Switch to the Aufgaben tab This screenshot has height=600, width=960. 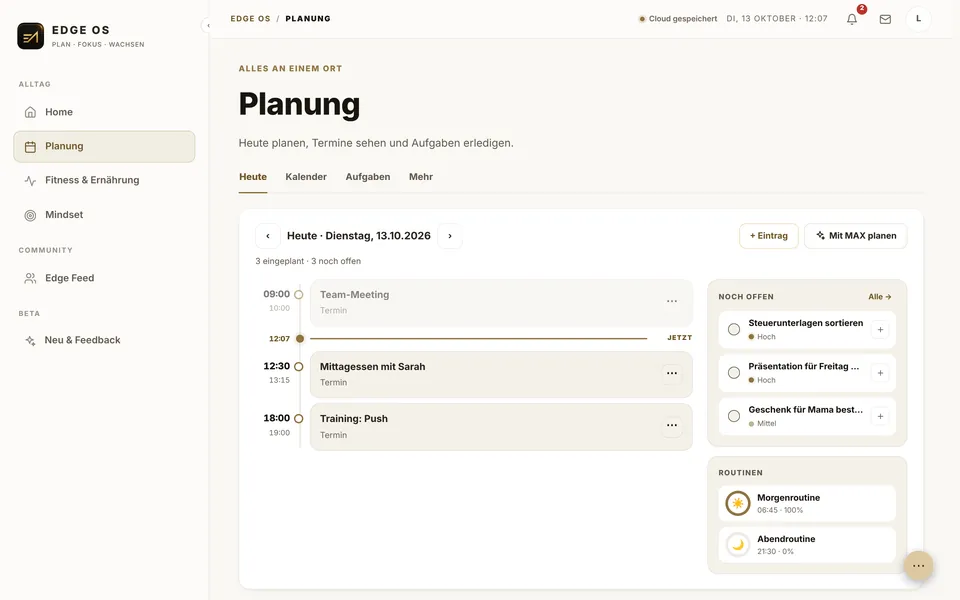368,177
